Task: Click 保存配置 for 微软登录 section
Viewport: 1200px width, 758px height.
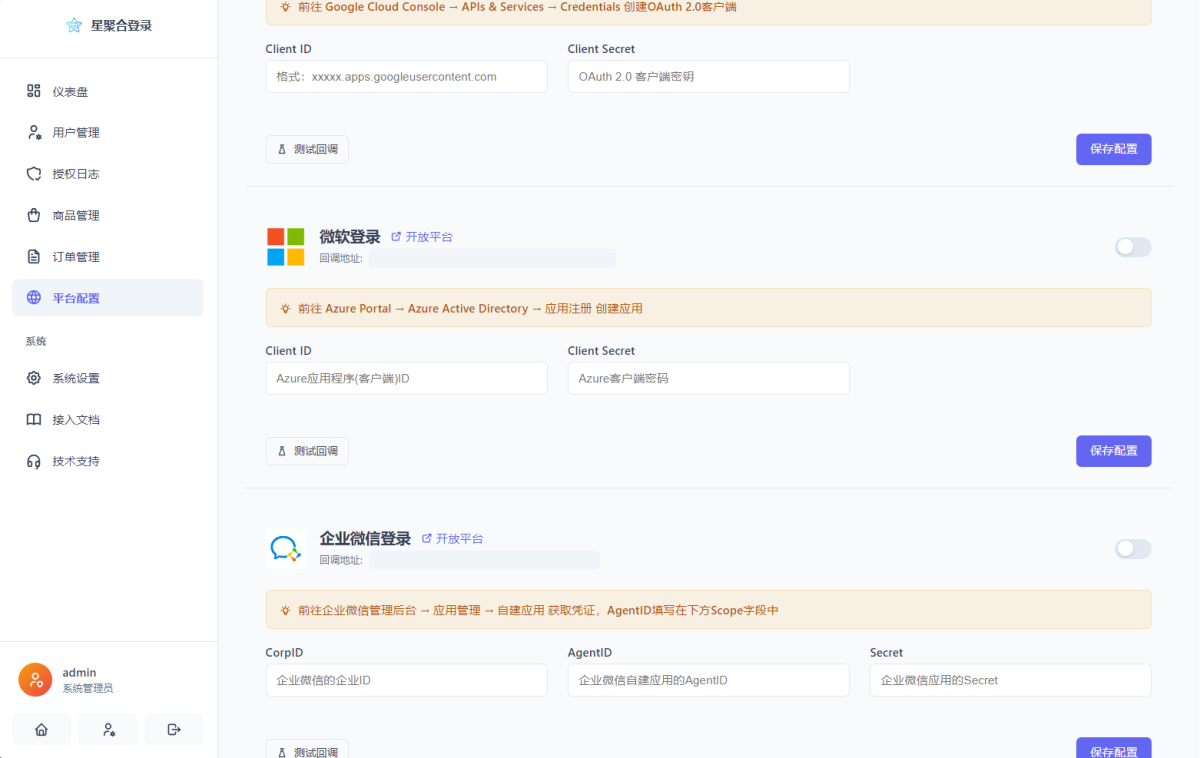Action: click(x=1114, y=451)
